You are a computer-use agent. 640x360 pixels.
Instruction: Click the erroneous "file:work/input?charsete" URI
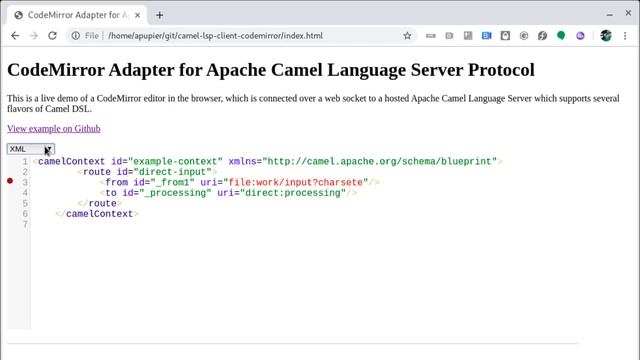click(296, 182)
